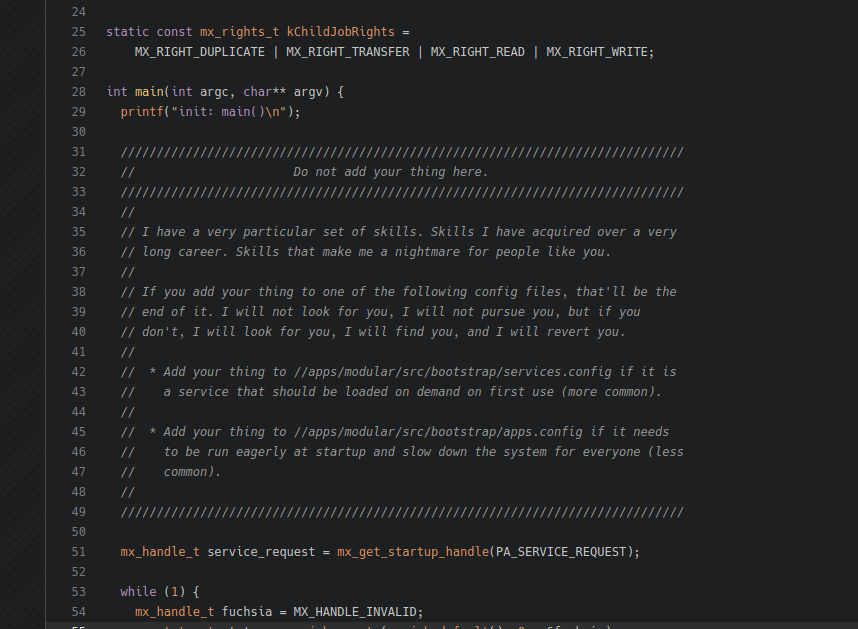Click the MX_RIGHT_DUPLICATE constant
This screenshot has width=858, height=629.
click(x=200, y=52)
